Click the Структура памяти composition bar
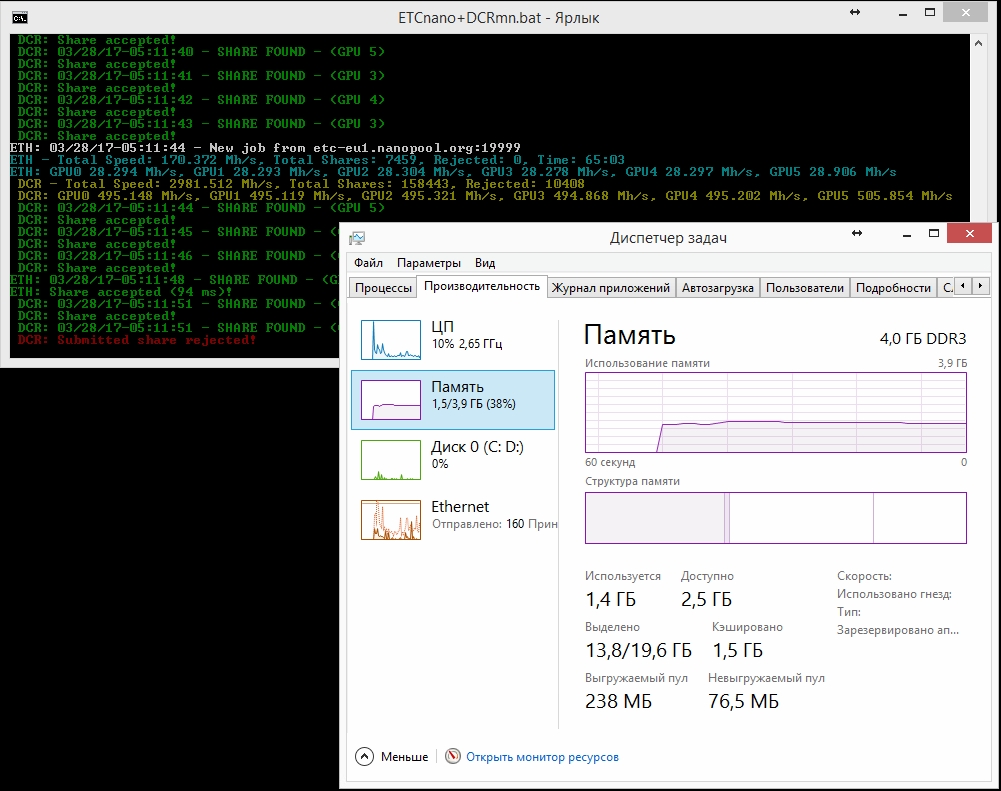The height and width of the screenshot is (791, 1001). coord(775,518)
